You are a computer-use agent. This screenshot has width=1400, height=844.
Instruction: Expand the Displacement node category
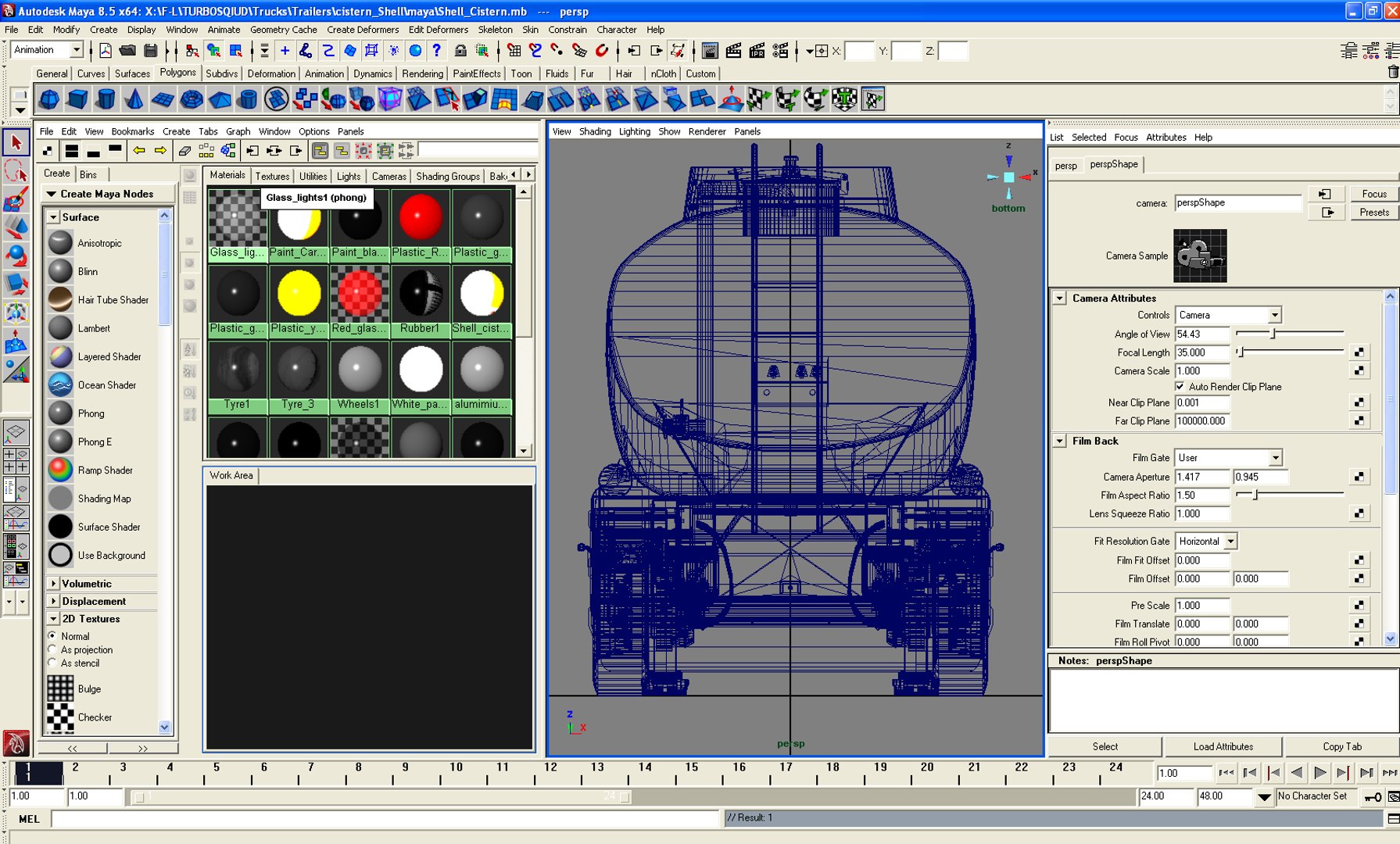tap(53, 601)
